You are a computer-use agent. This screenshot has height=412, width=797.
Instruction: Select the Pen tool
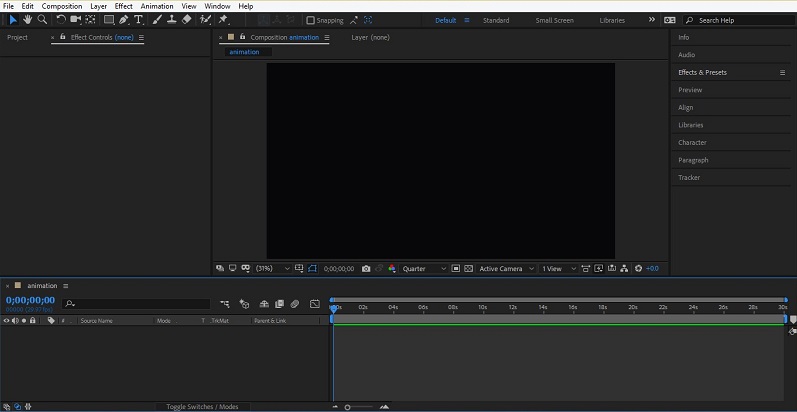(x=125, y=19)
